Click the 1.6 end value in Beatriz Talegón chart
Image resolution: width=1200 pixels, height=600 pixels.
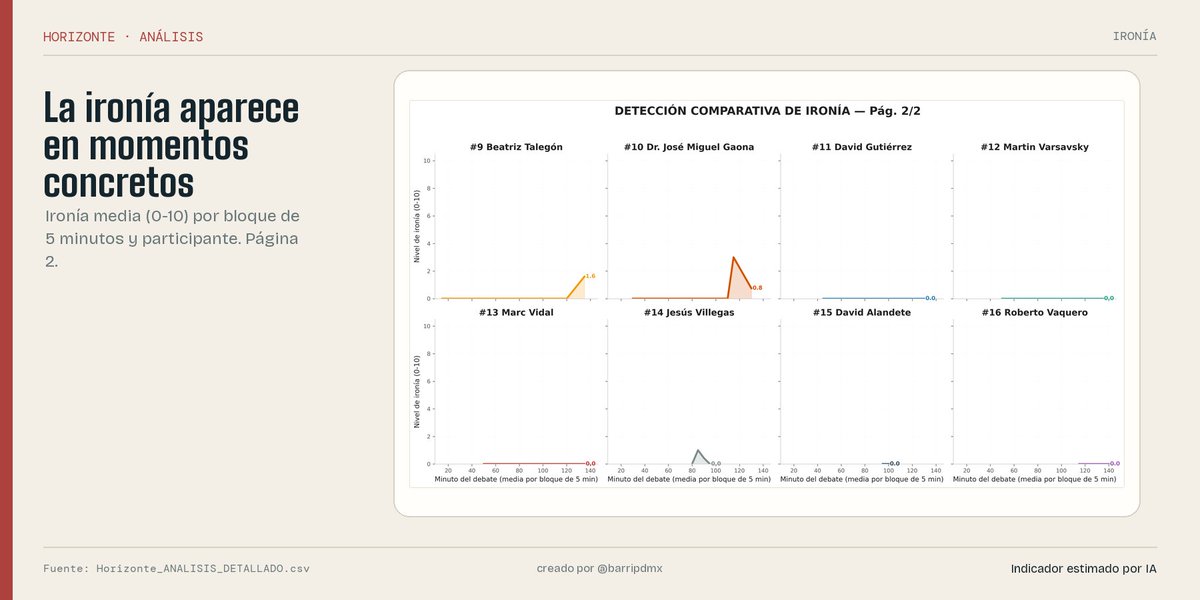click(590, 276)
